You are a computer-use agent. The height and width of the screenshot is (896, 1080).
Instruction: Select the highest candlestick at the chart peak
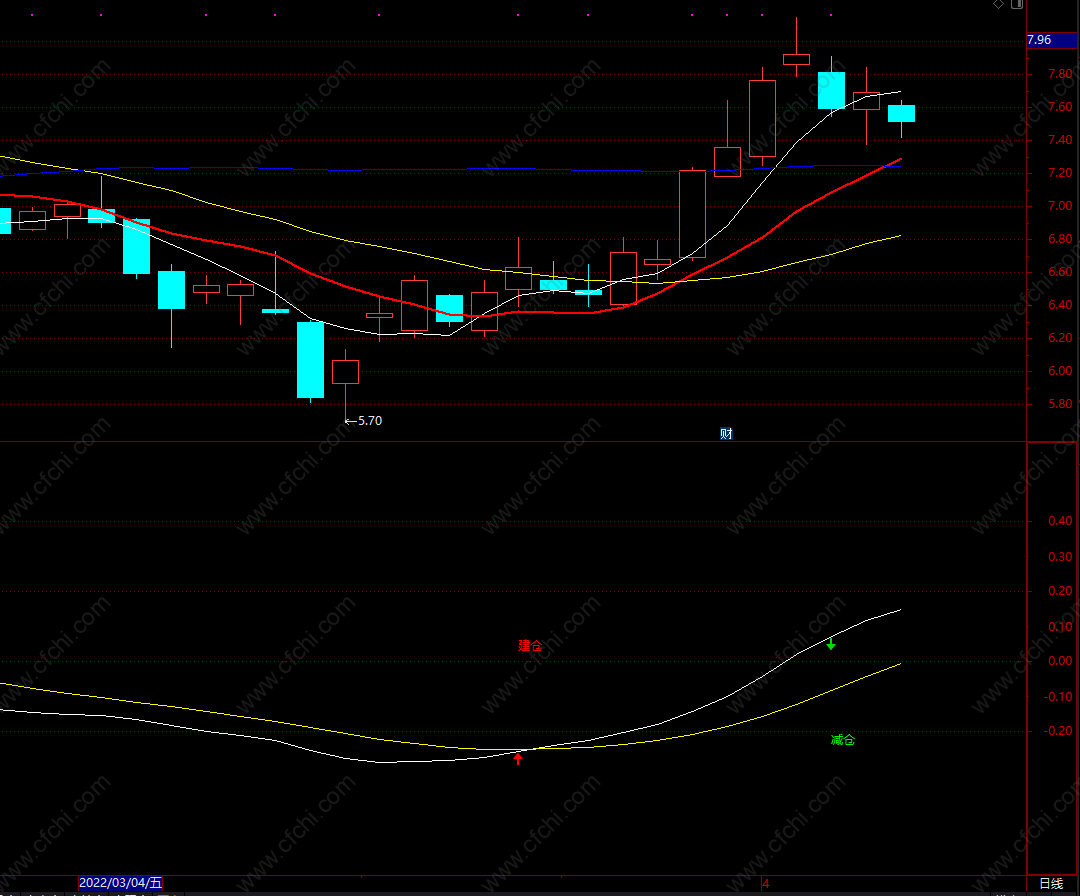tap(796, 59)
